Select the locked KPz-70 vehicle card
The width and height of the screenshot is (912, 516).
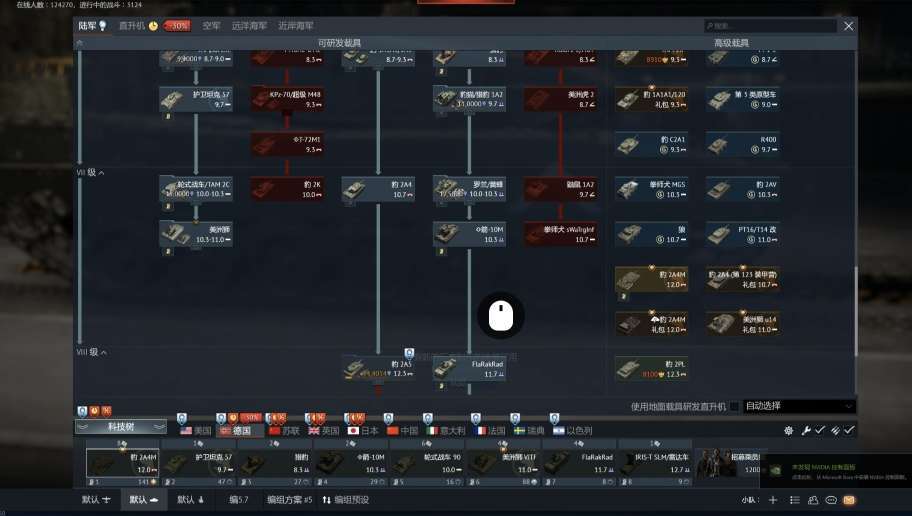coord(287,99)
